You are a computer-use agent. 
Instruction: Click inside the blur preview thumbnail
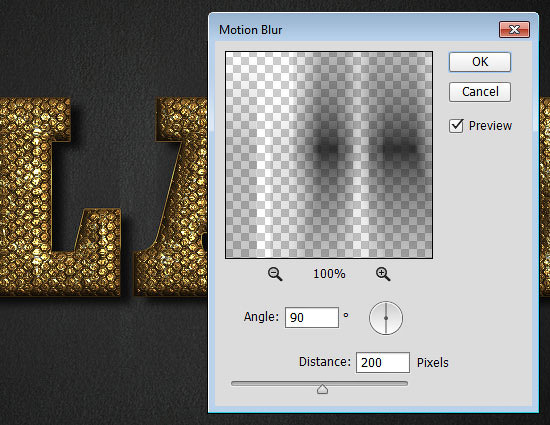[x=329, y=155]
